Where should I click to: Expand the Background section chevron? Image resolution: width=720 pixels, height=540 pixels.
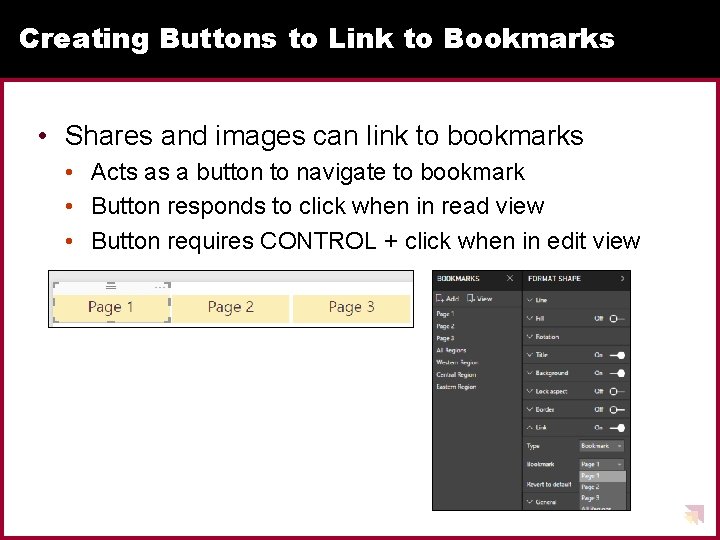(530, 373)
